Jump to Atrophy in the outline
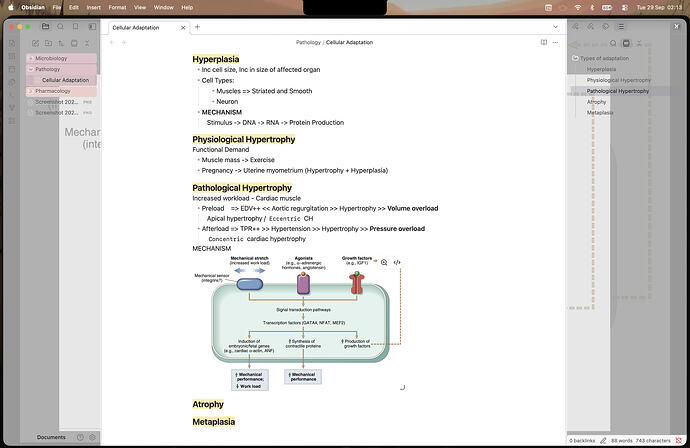Image resolution: width=690 pixels, height=448 pixels. point(596,102)
